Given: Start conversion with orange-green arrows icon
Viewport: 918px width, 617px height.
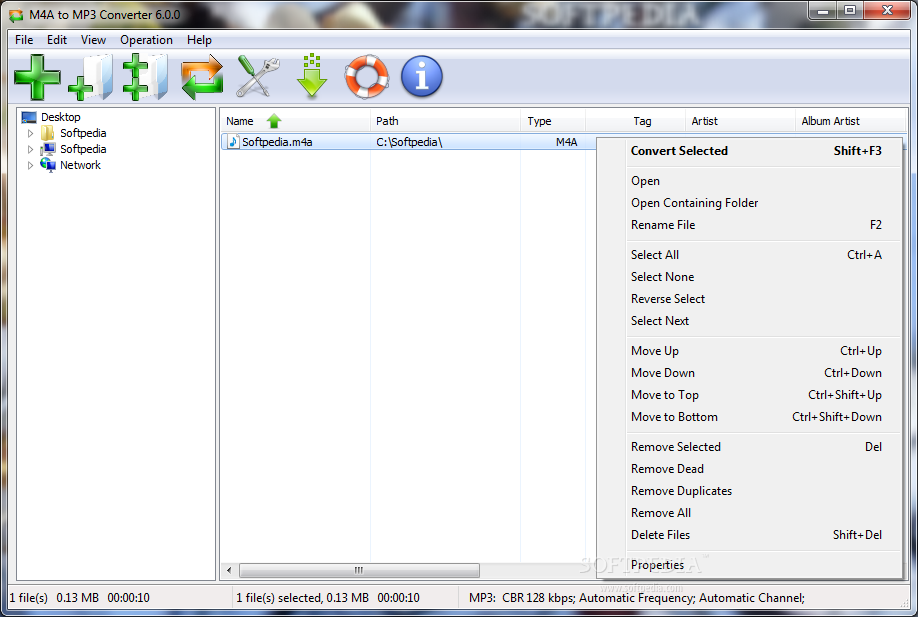Looking at the screenshot, I should coord(202,77).
